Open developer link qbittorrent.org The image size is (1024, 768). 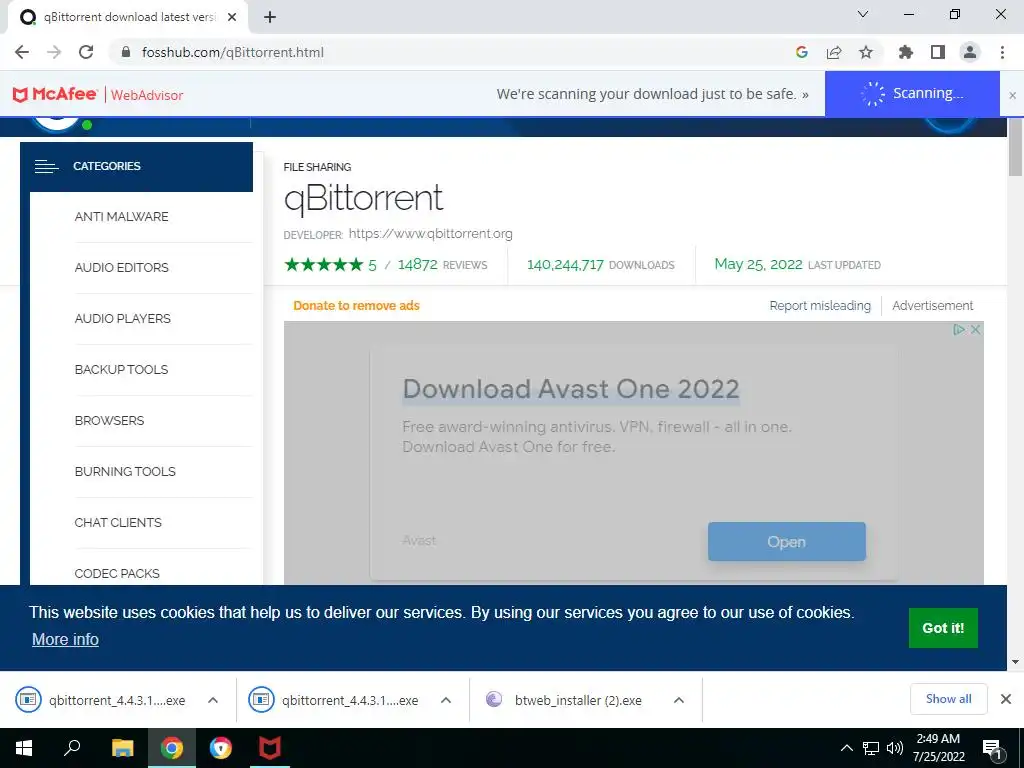pyautogui.click(x=430, y=234)
